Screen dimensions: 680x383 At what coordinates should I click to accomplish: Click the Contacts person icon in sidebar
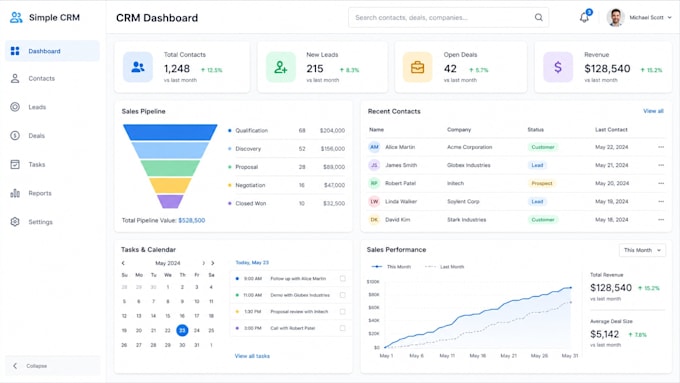tap(15, 79)
